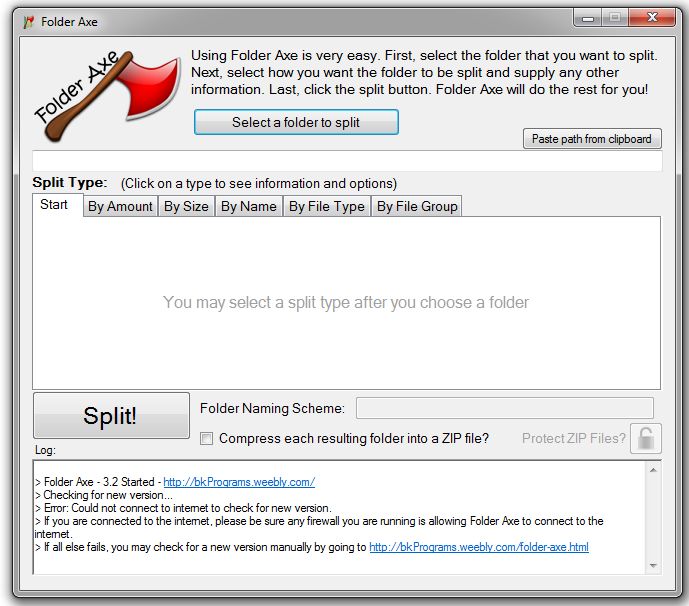Open the By File Group tab
The width and height of the screenshot is (689, 606).
pyautogui.click(x=417, y=206)
